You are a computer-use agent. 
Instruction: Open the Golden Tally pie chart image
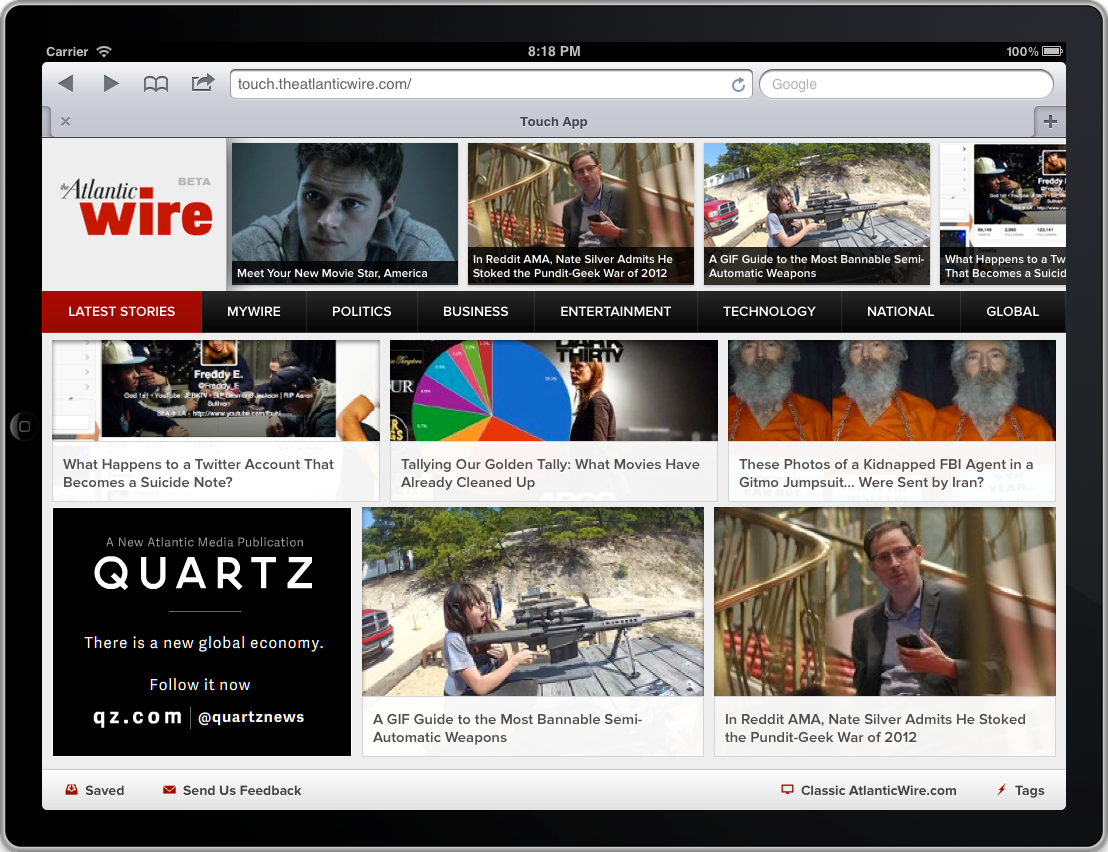point(554,391)
